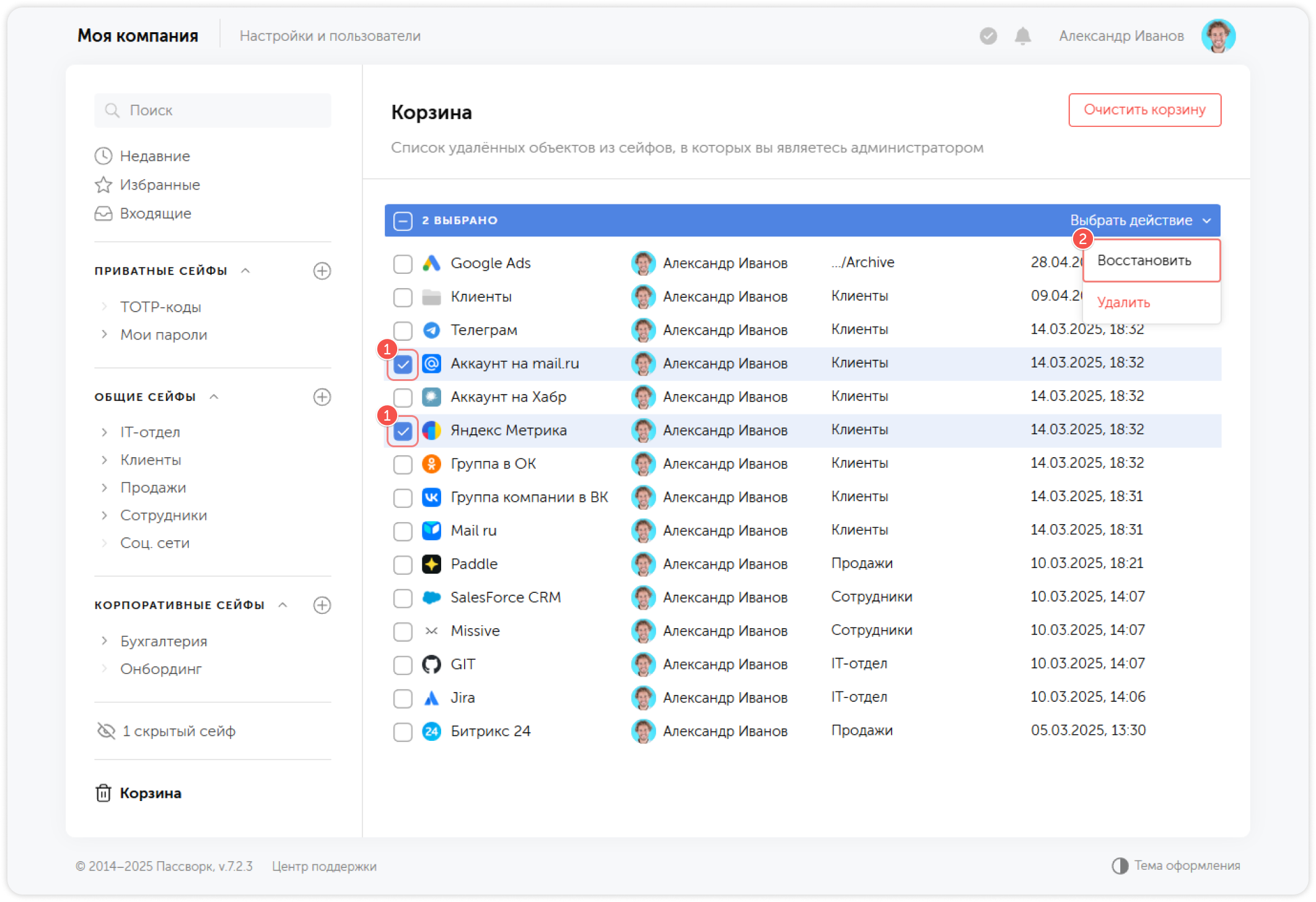Click the checkmark status icon in header
The height and width of the screenshot is (902, 1316).
988,36
